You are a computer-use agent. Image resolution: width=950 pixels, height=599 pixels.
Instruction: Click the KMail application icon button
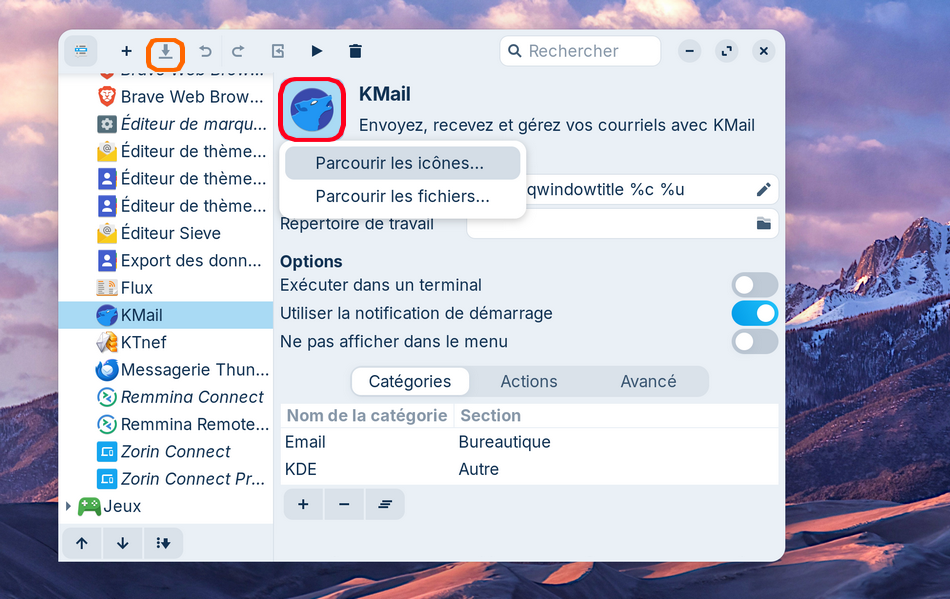point(312,109)
